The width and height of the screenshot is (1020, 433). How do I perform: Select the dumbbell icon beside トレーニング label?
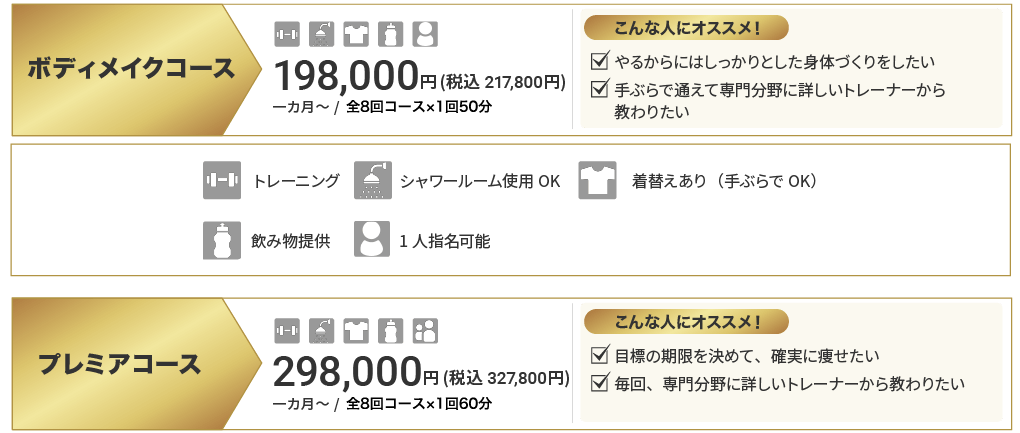coord(222,181)
